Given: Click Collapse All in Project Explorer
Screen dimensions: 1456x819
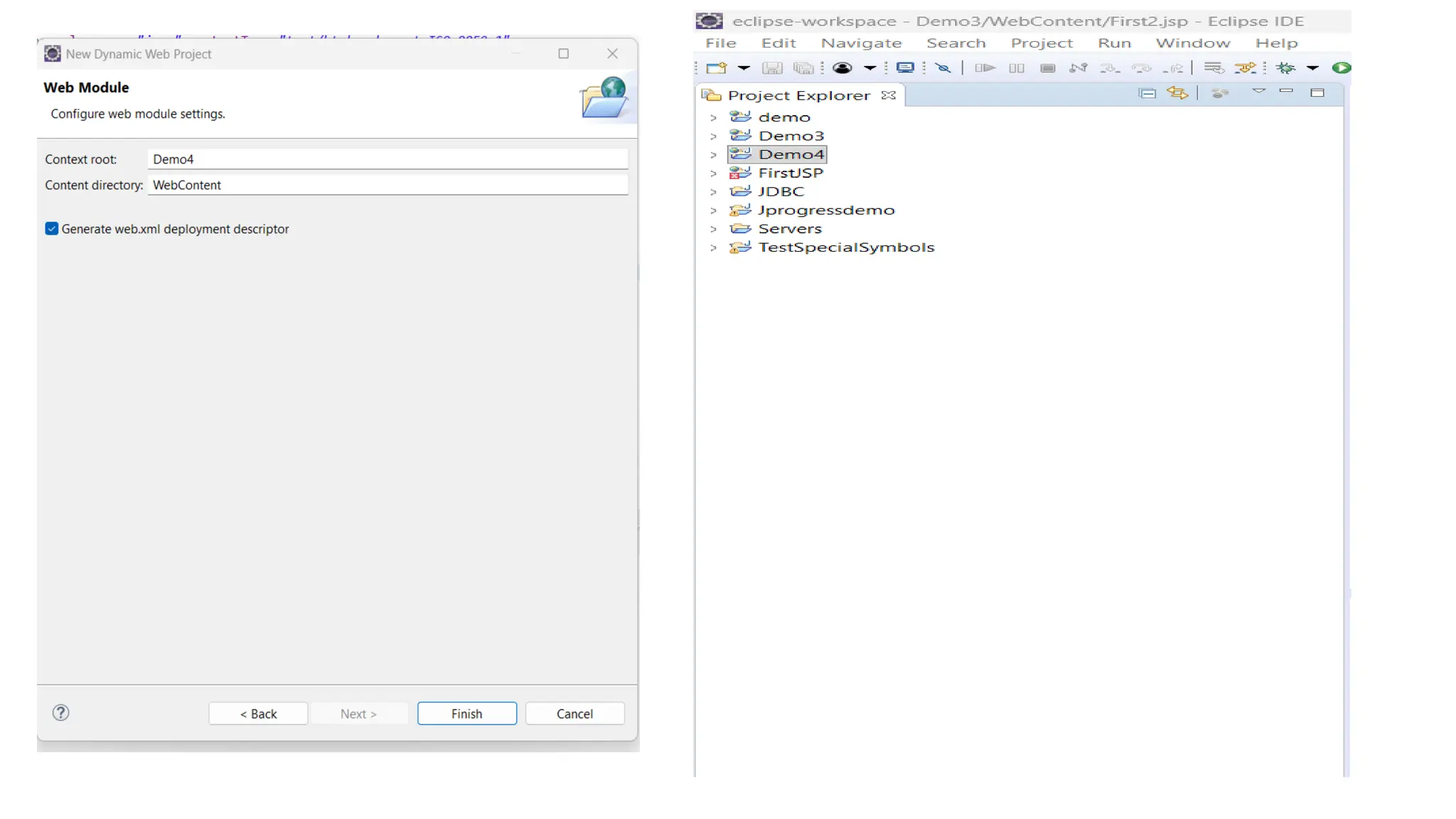Looking at the screenshot, I should 1147,93.
